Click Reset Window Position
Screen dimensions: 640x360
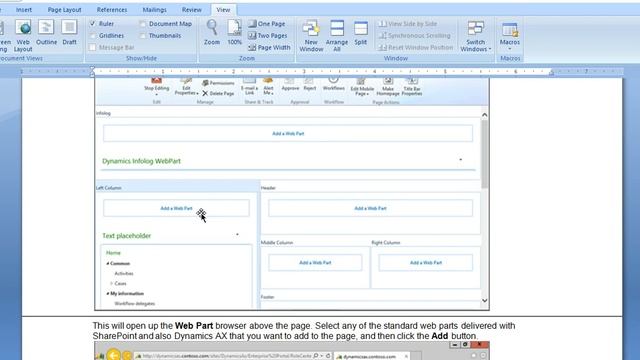pos(416,47)
